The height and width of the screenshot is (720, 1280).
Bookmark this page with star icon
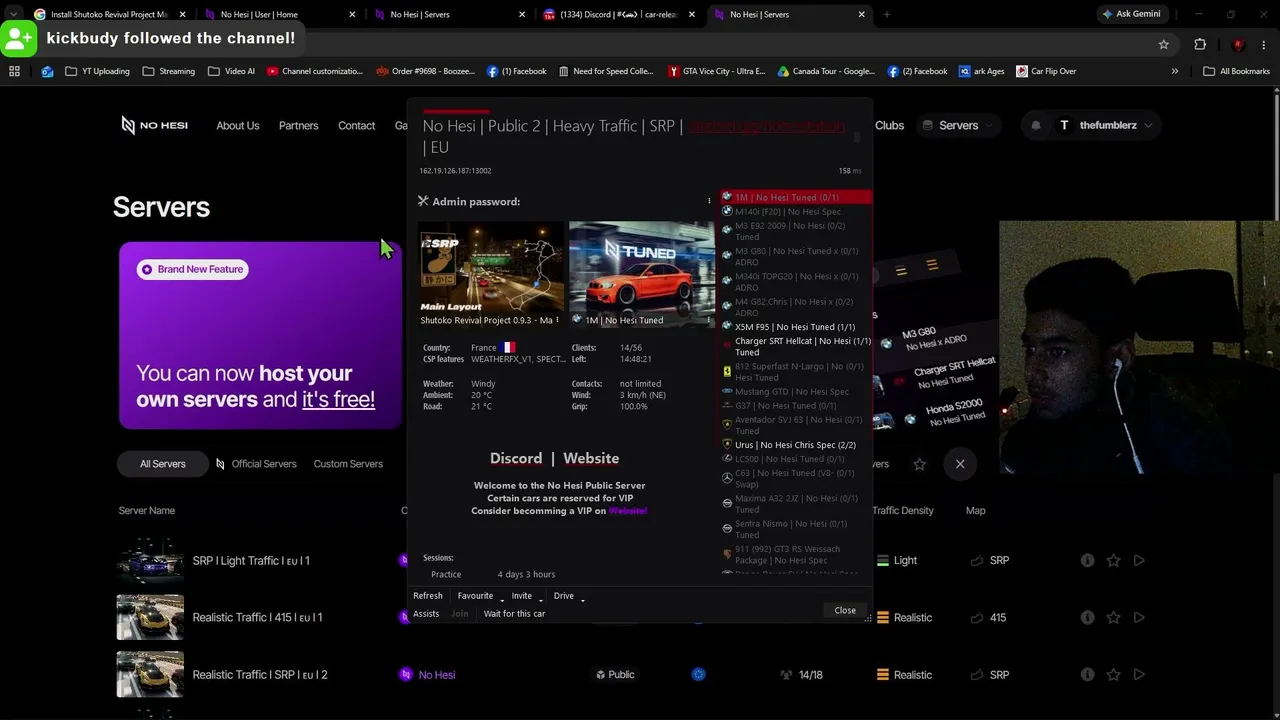pos(1163,45)
